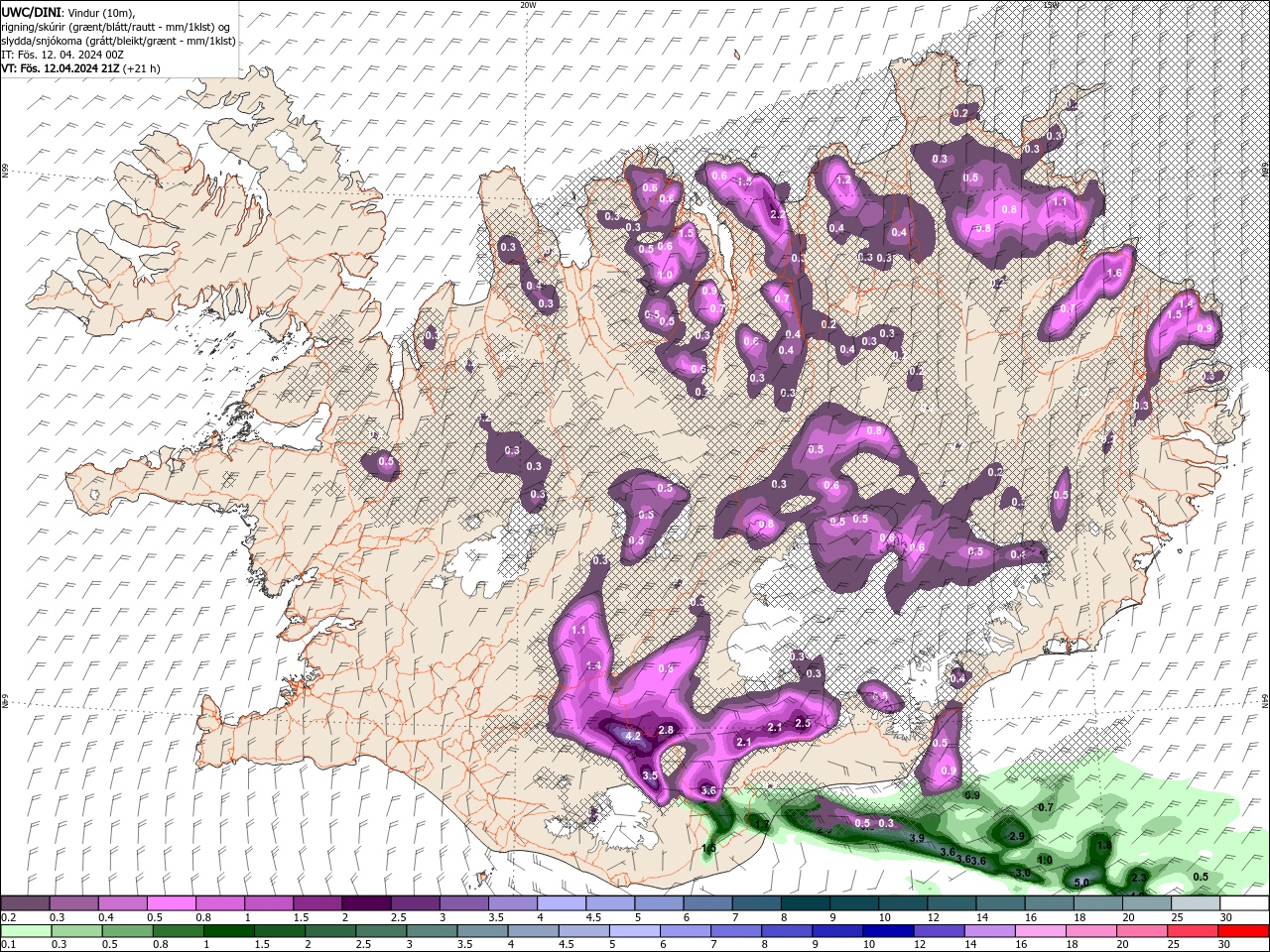Pick the bright pink swatch between 0.5 and 0.8
This screenshot has height=952, width=1270.
coord(171,903)
